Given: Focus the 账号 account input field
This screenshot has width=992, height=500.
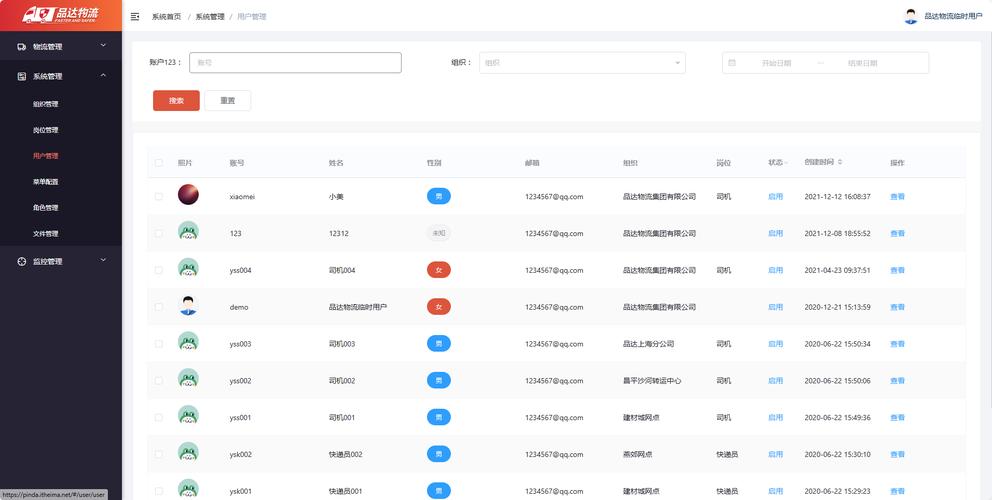Looking at the screenshot, I should pyautogui.click(x=295, y=63).
